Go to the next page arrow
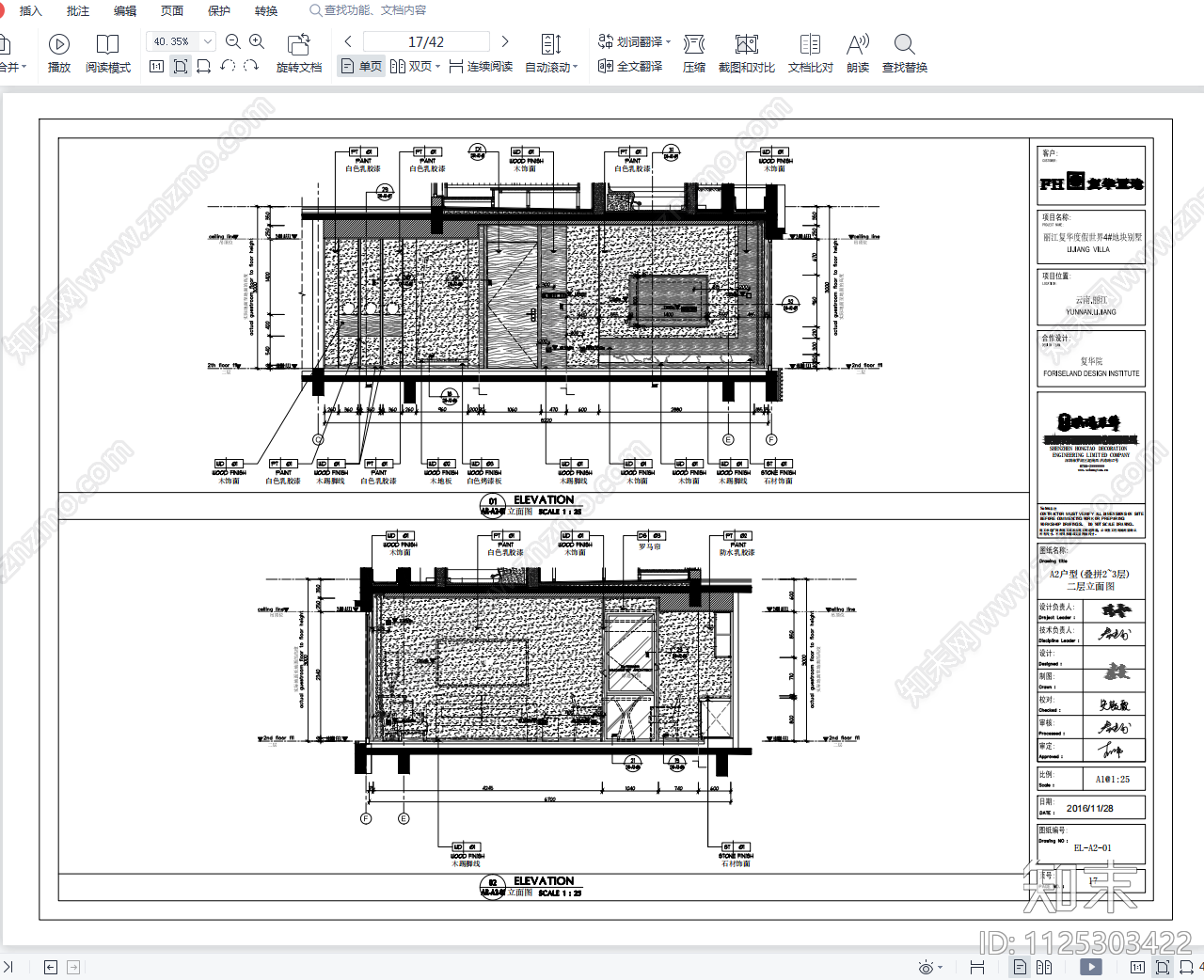The height and width of the screenshot is (980, 1204). tap(505, 41)
